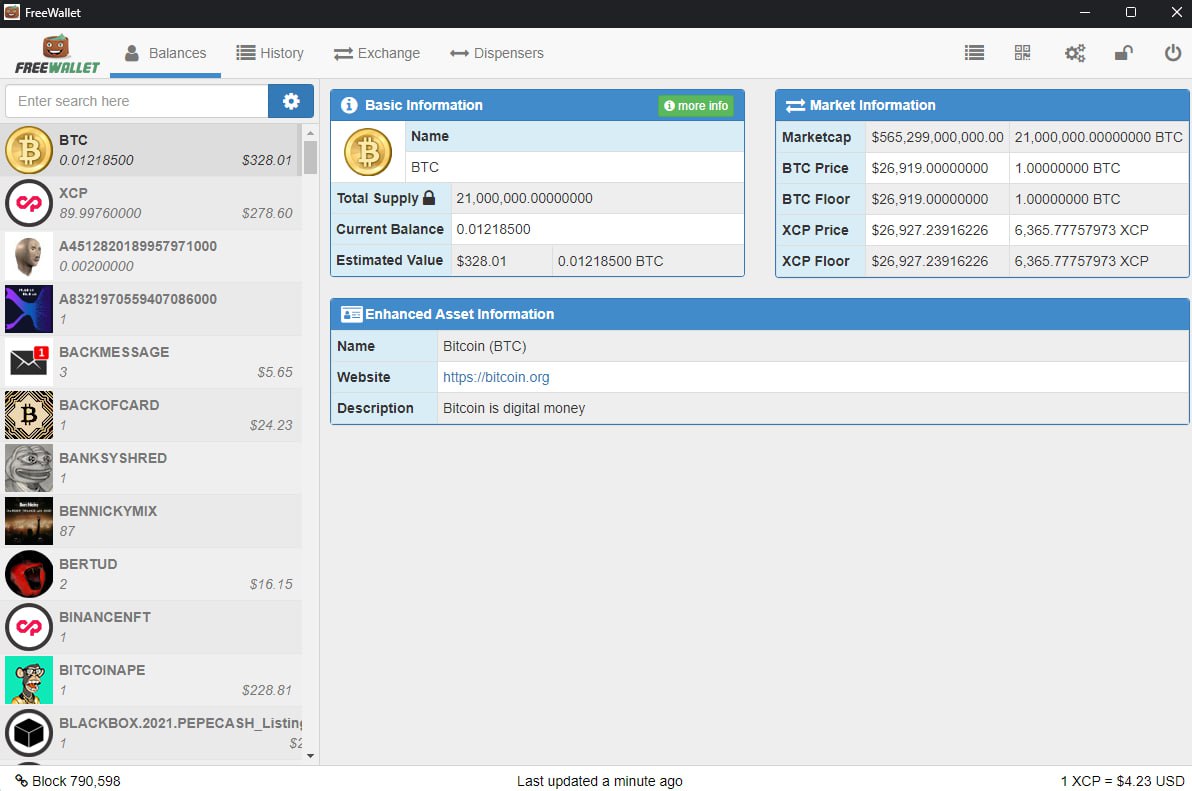Viewport: 1192px width, 791px height.
Task: Open the https://bitcoin.org website link
Action: click(496, 377)
